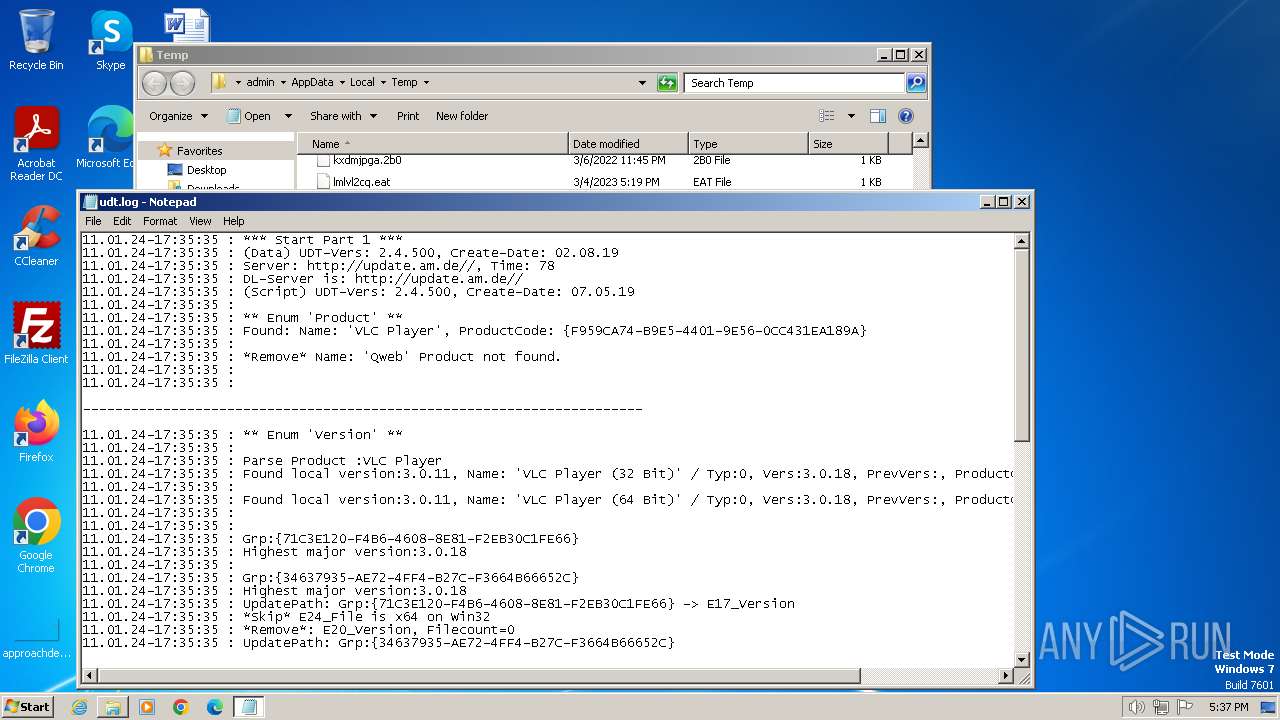Open Edge from the taskbar
This screenshot has height=720, width=1280.
[x=215, y=707]
